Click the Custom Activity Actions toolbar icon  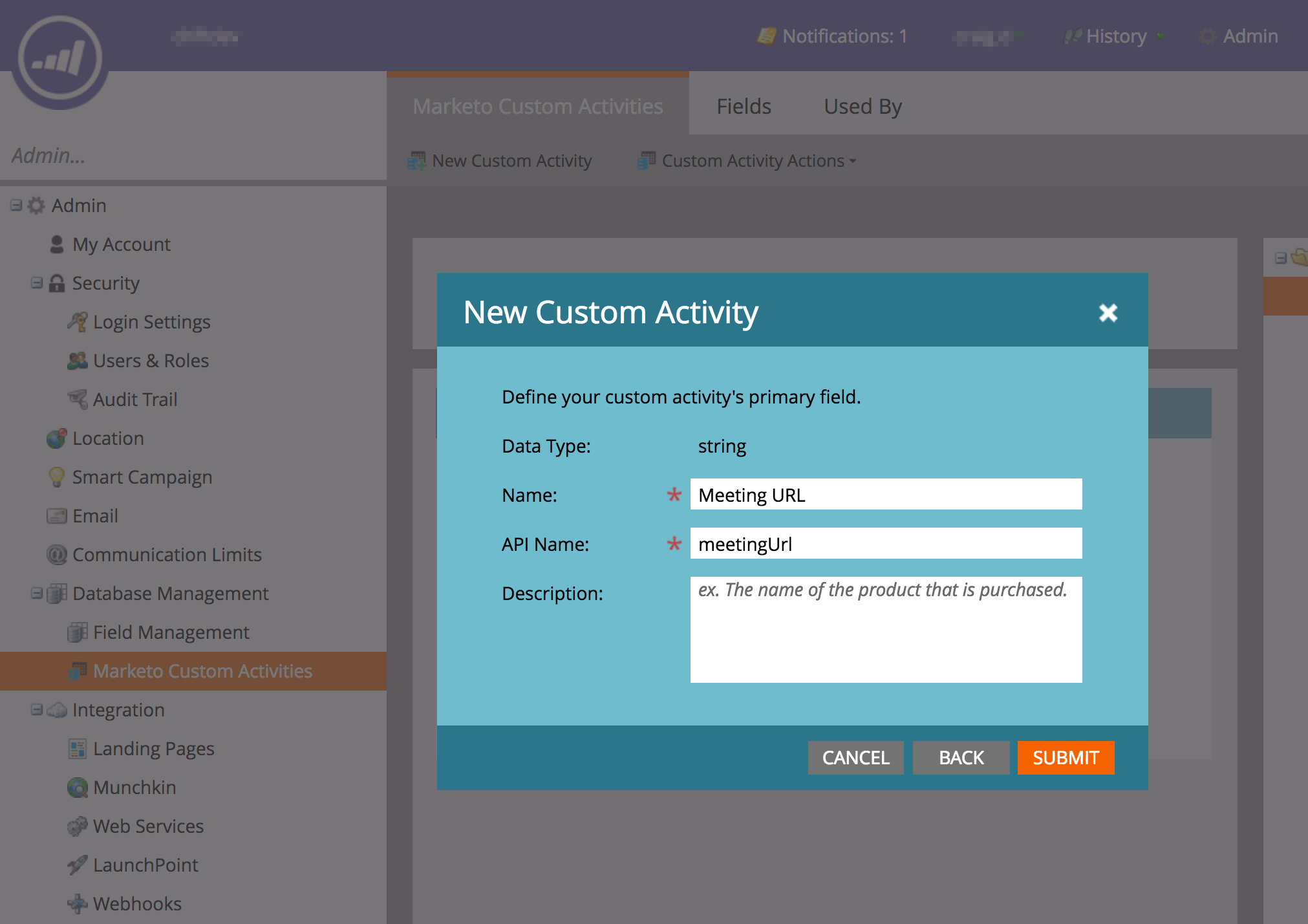(x=647, y=160)
